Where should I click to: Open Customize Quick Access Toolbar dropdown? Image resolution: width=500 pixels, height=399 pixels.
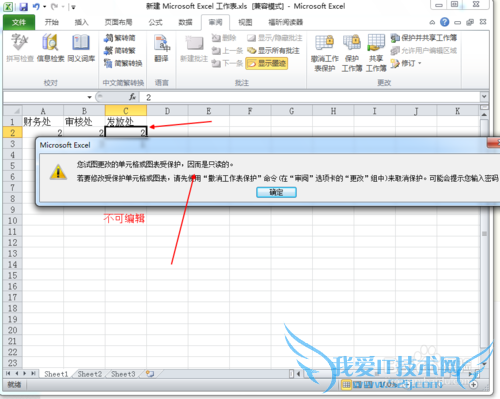(x=73, y=7)
